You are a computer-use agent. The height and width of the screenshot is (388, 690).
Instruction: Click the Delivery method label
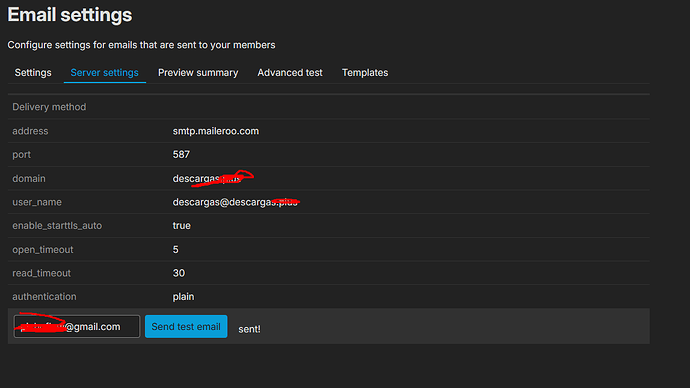click(49, 107)
